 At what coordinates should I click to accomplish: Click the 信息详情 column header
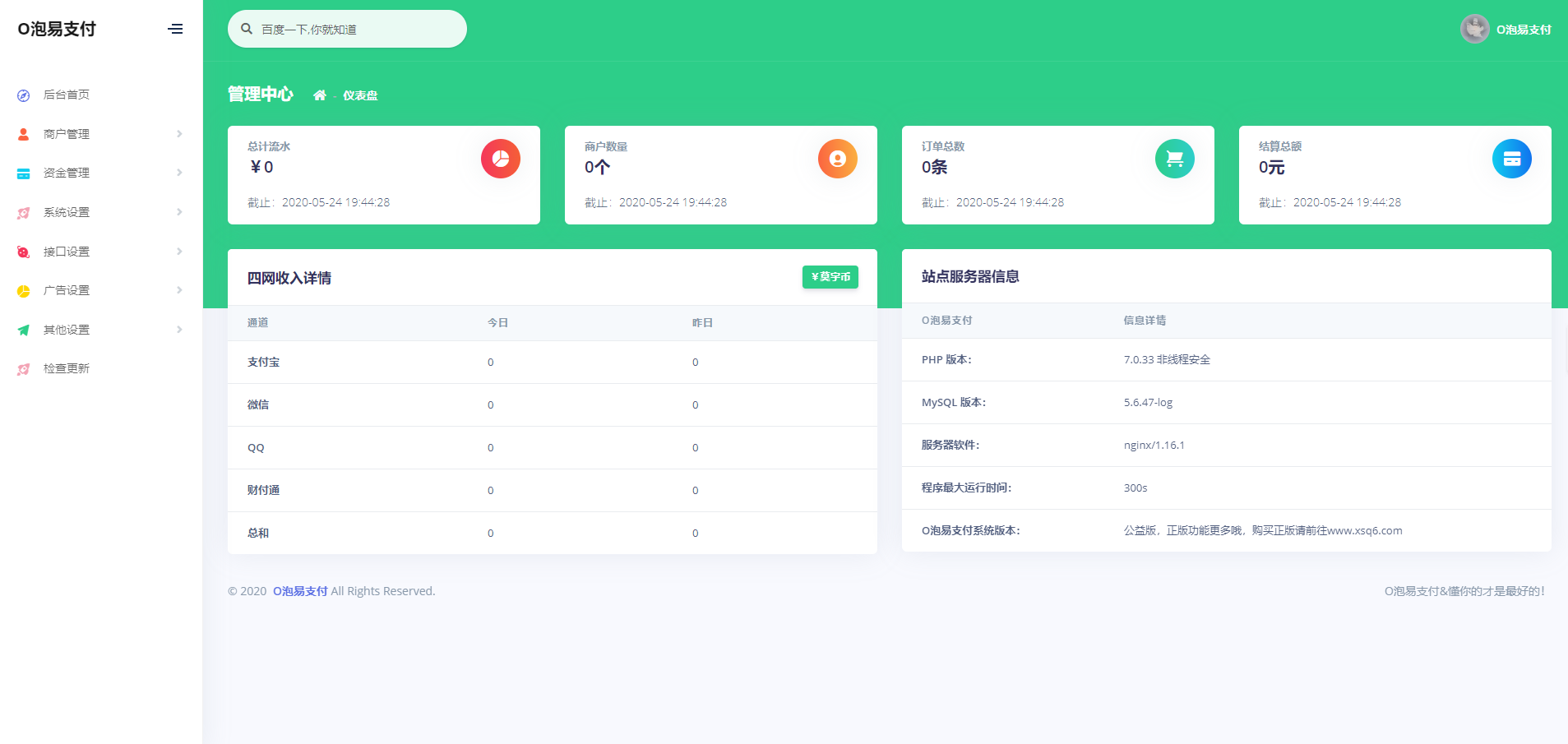tap(1145, 321)
